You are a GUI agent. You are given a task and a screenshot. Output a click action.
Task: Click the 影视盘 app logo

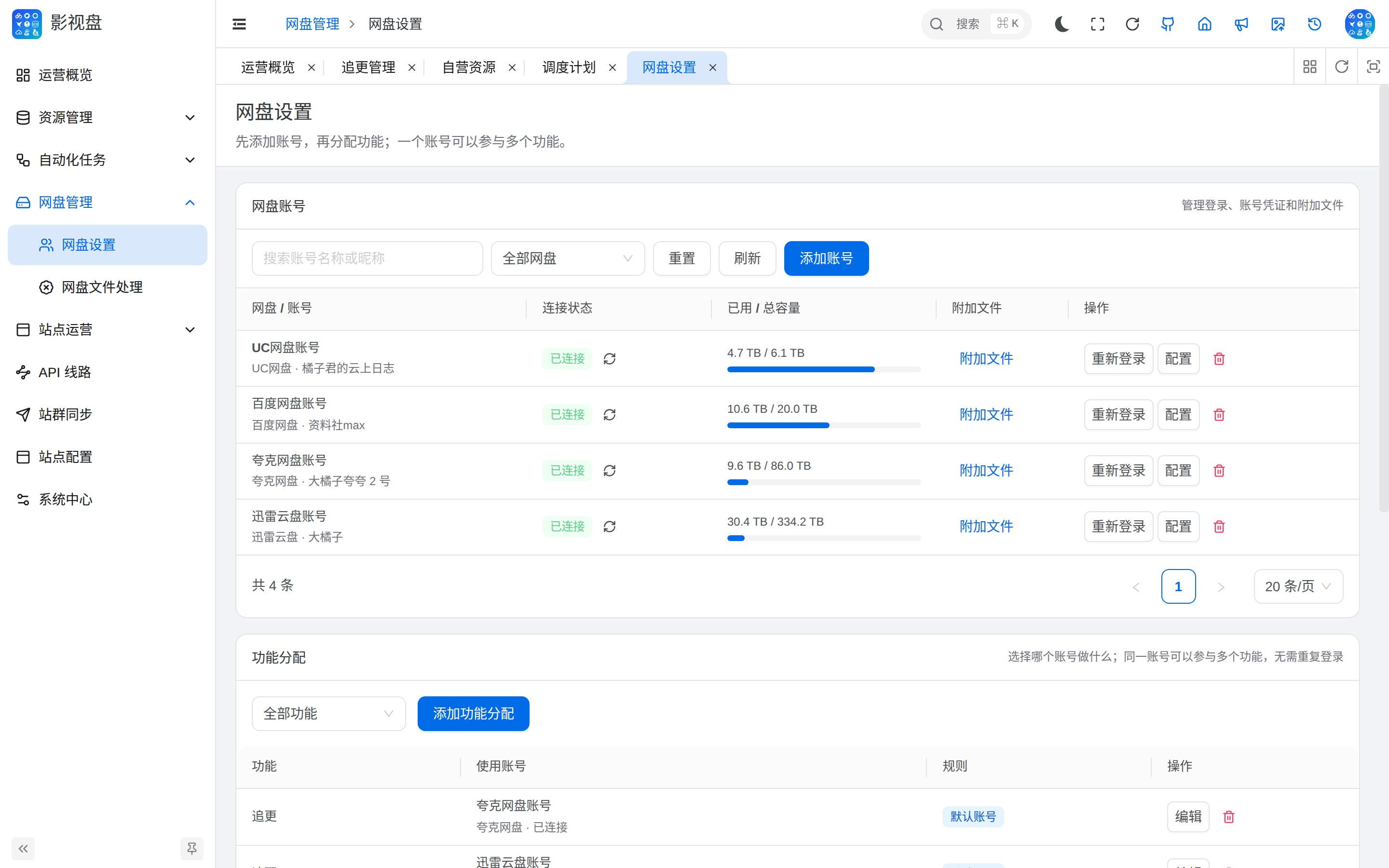click(27, 24)
